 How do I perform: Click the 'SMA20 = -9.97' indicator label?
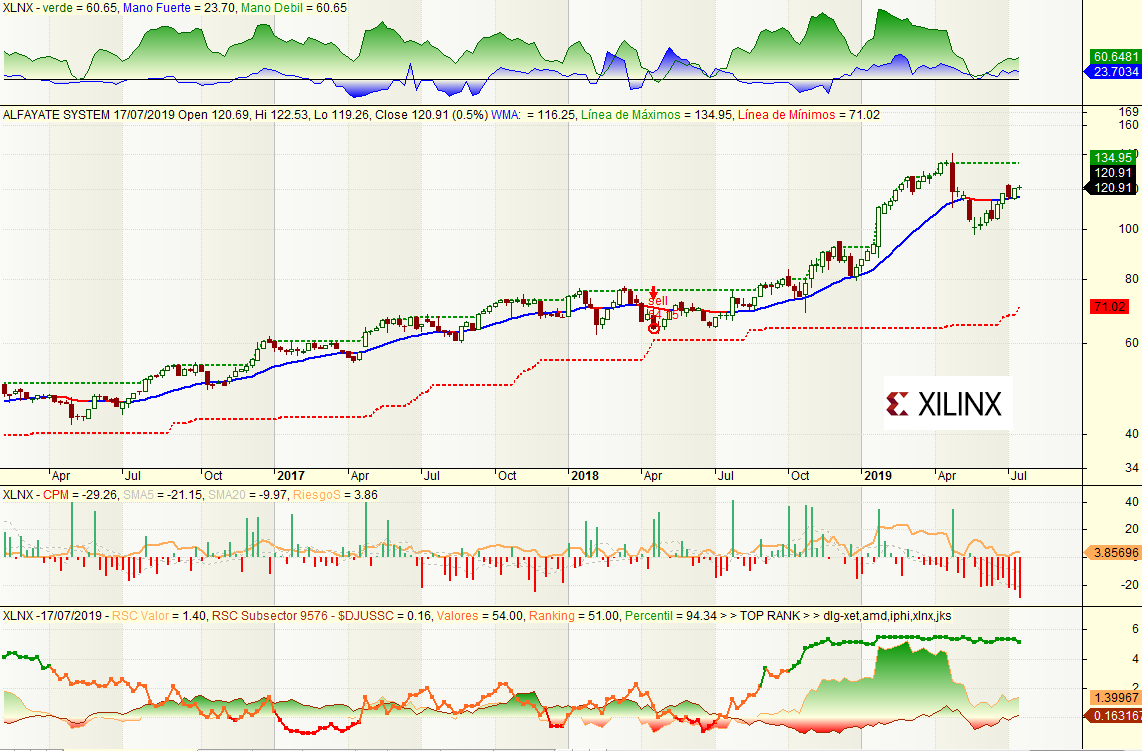pos(247,495)
